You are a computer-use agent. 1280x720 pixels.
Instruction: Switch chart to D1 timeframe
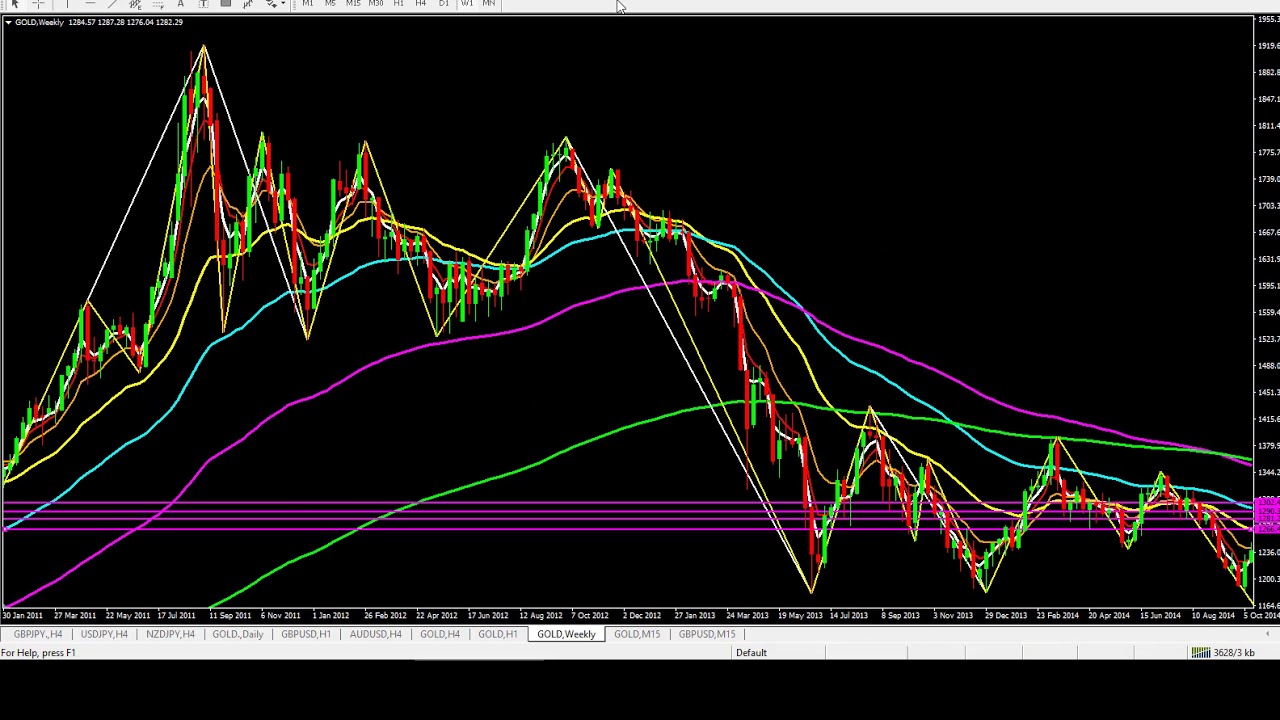coord(444,4)
